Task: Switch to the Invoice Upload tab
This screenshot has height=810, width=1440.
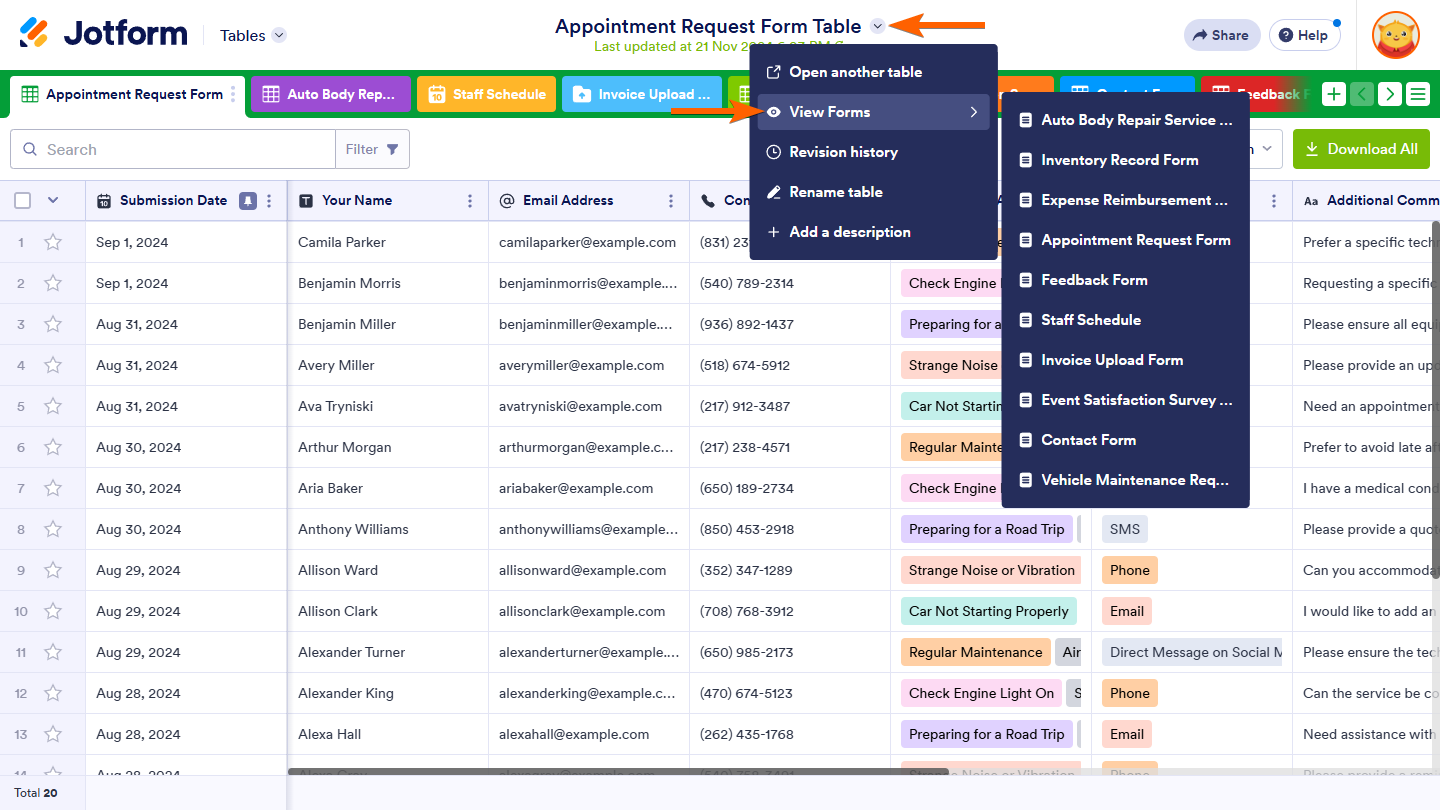Action: [x=642, y=94]
